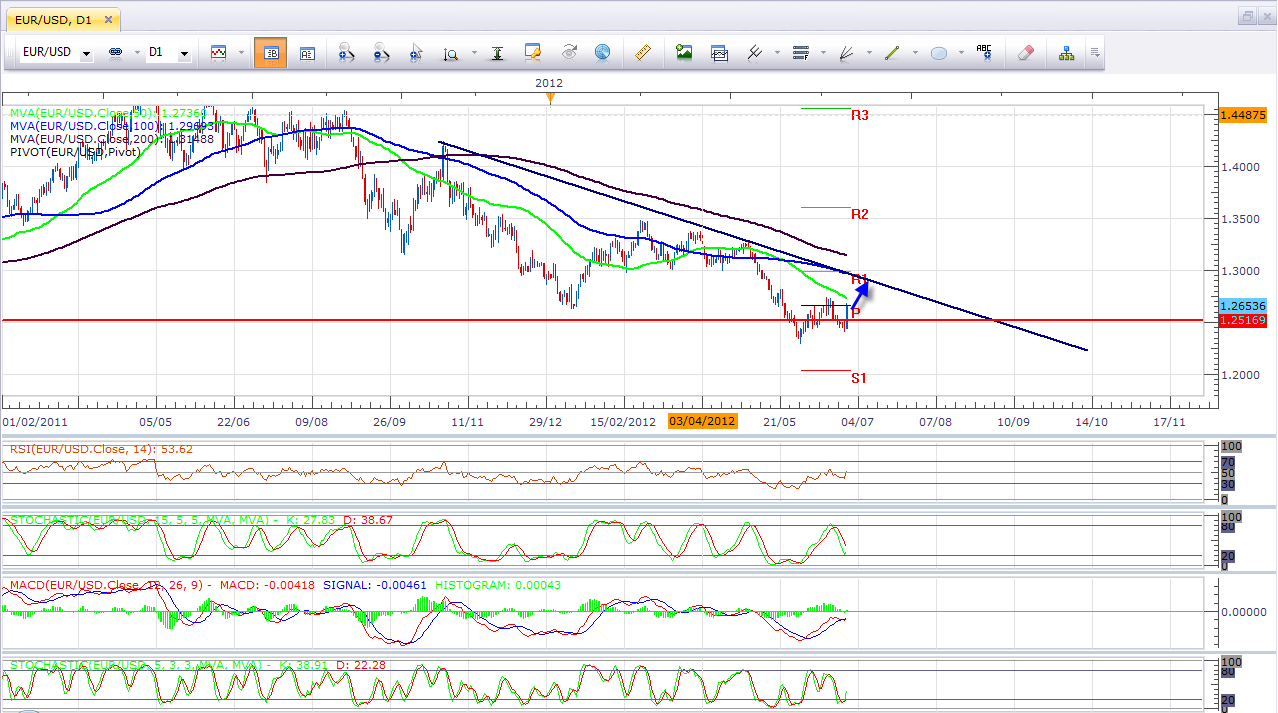Click the blue globe radar icon
This screenshot has height=713, width=1278.
point(602,52)
